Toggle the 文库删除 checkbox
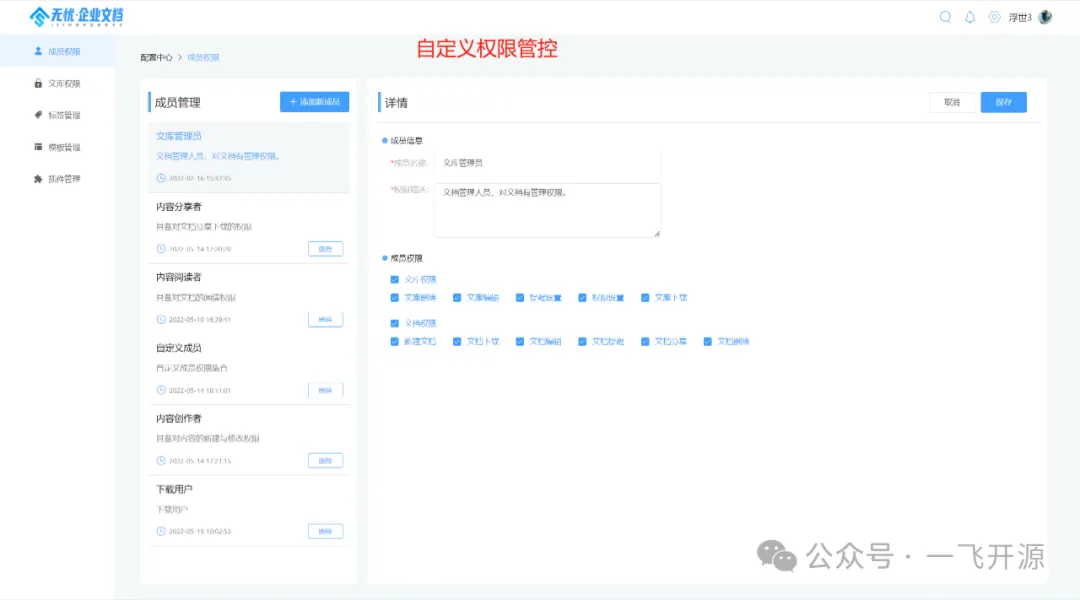 tap(395, 298)
